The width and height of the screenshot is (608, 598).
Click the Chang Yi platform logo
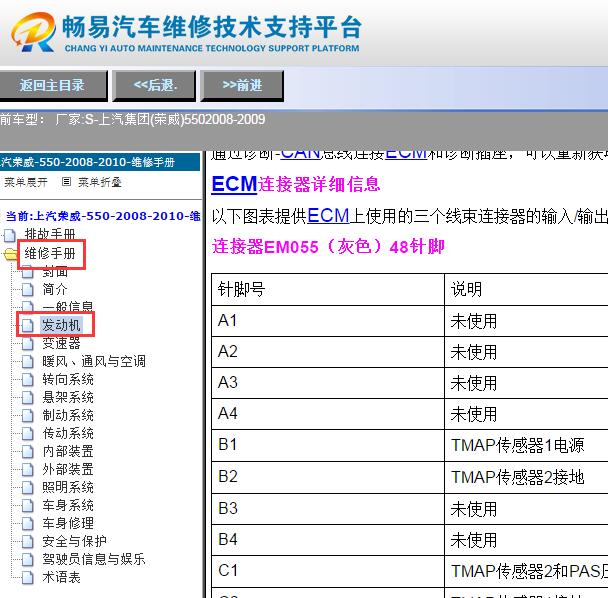point(33,32)
